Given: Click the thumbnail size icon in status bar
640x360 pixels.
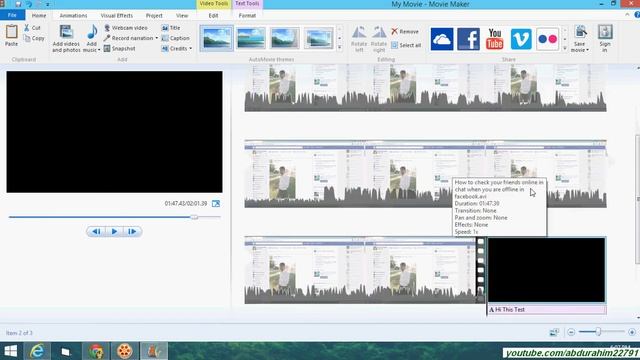Looking at the screenshot, I should click(x=554, y=332).
